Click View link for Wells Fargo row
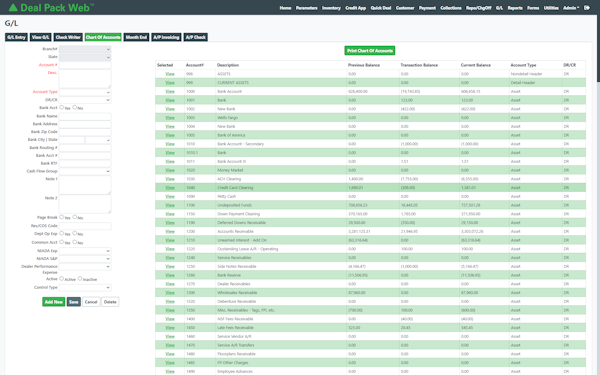Screen dimensions: 600x375 (x=170, y=118)
